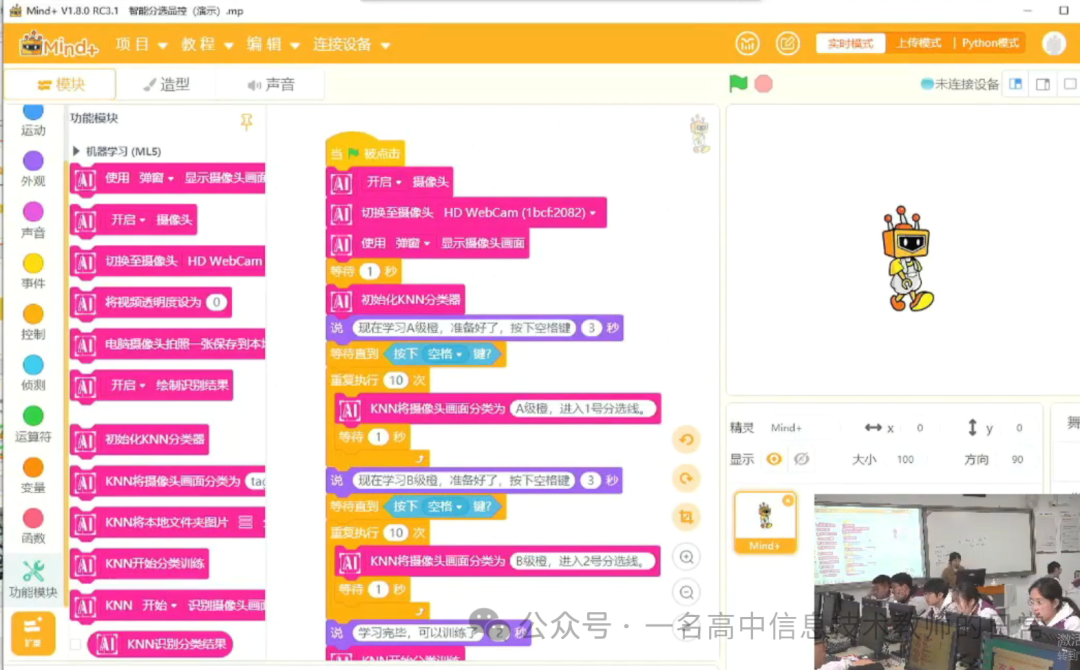Viewport: 1080px width, 670px height.
Task: Click the screenshot crop icon near the stage
Action: [687, 516]
